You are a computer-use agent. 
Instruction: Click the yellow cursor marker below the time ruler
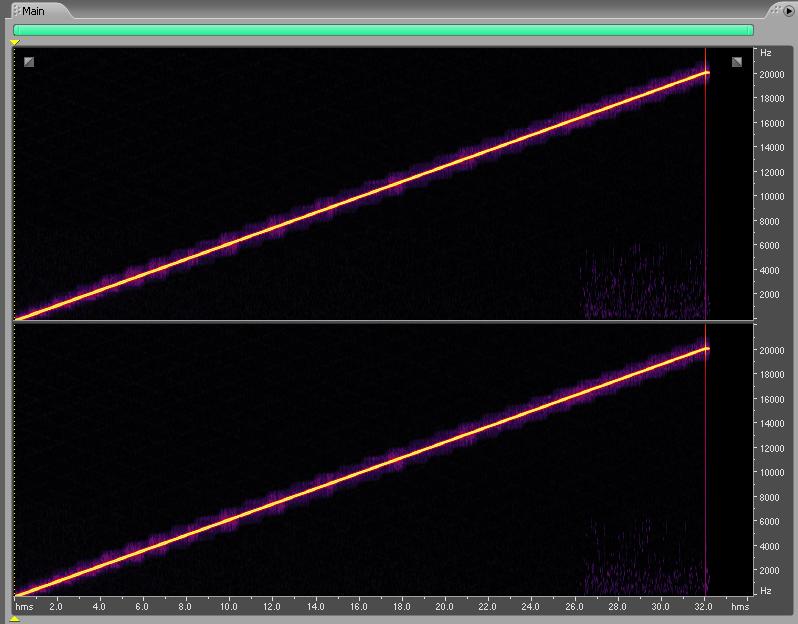coord(15,619)
